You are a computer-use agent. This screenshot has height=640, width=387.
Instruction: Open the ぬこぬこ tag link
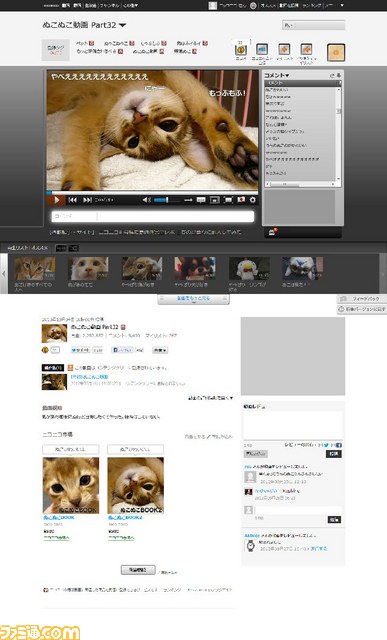tap(116, 43)
